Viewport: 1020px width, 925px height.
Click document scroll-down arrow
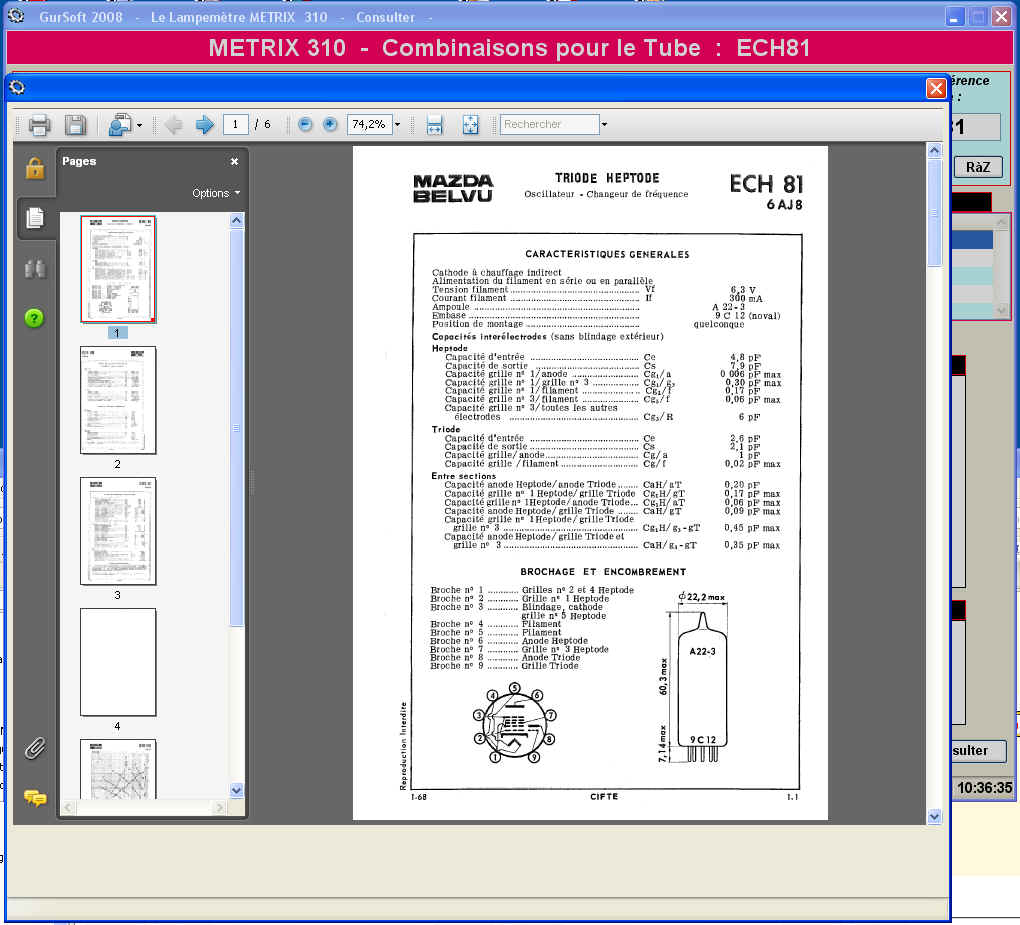pyautogui.click(x=934, y=816)
